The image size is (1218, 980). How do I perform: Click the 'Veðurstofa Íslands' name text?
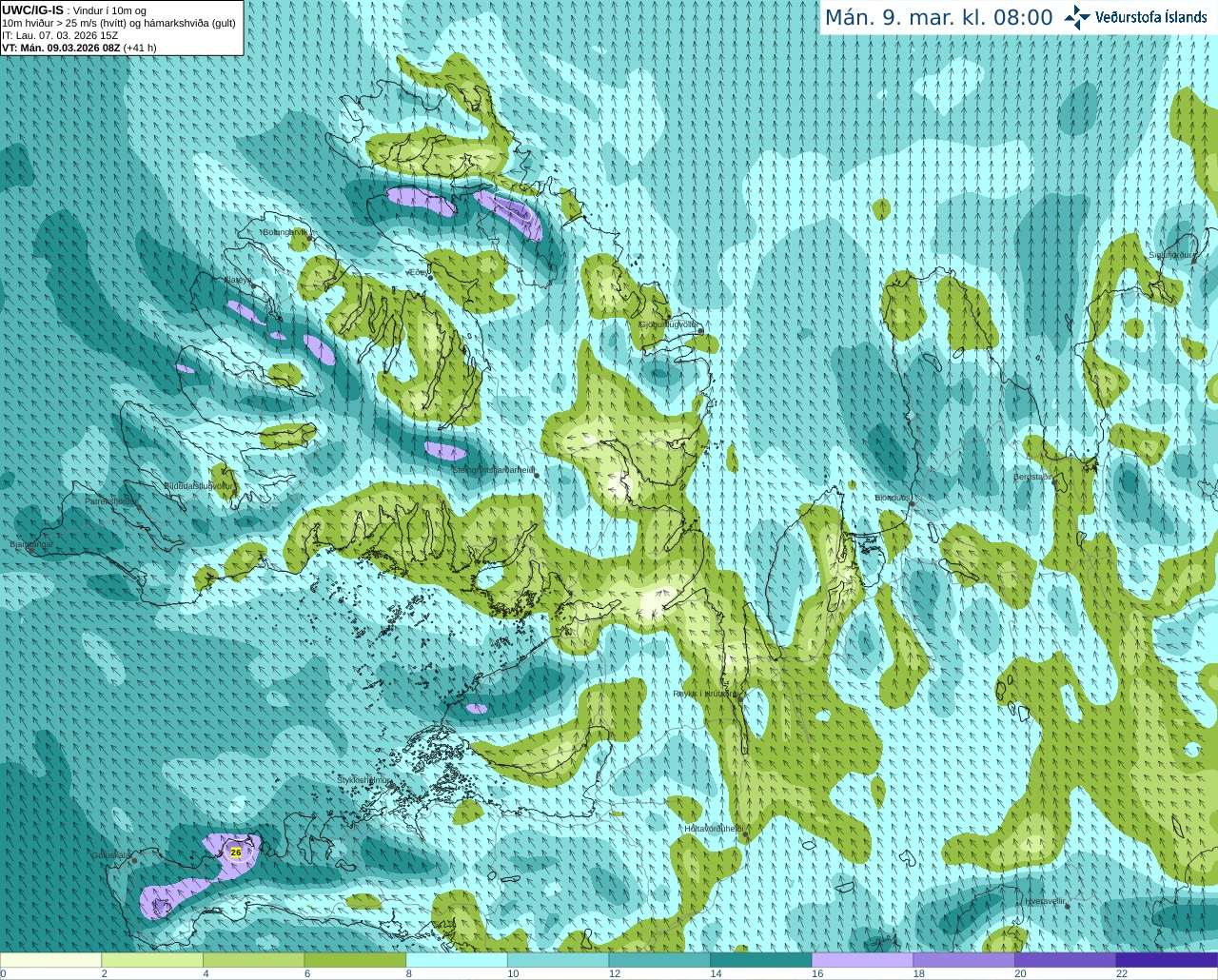(x=1150, y=17)
